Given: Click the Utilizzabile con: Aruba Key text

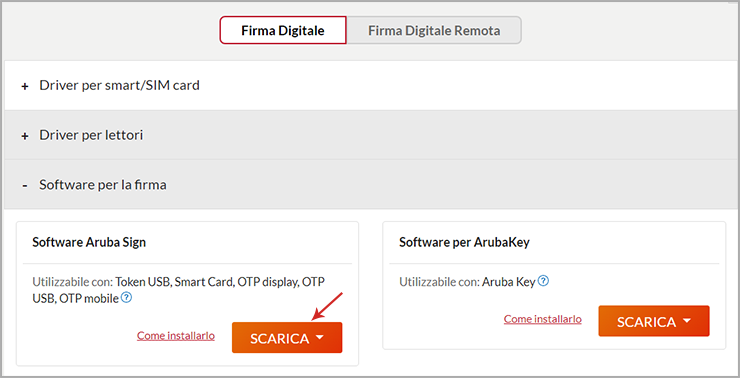Looking at the screenshot, I should (467, 282).
